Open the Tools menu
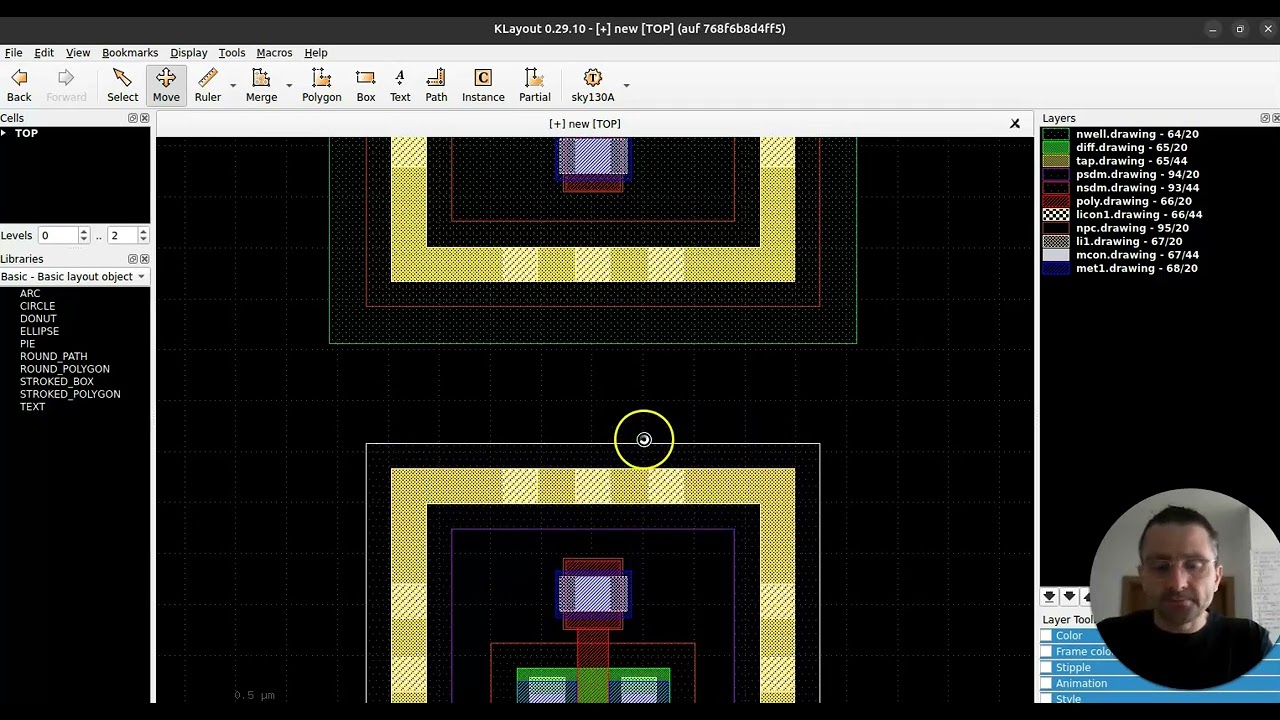The height and width of the screenshot is (720, 1280). (x=231, y=52)
